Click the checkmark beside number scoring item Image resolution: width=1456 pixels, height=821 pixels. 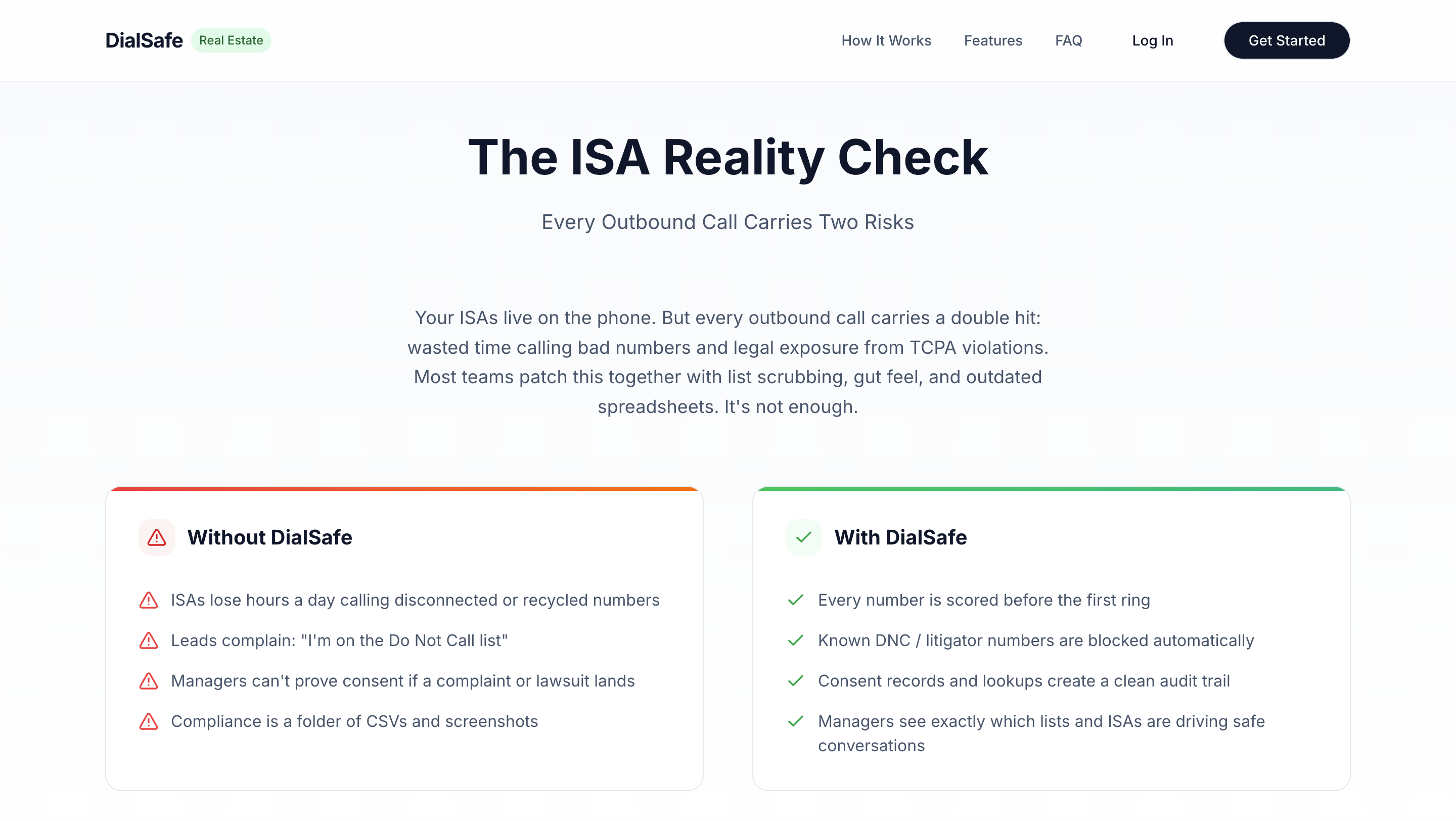click(795, 600)
